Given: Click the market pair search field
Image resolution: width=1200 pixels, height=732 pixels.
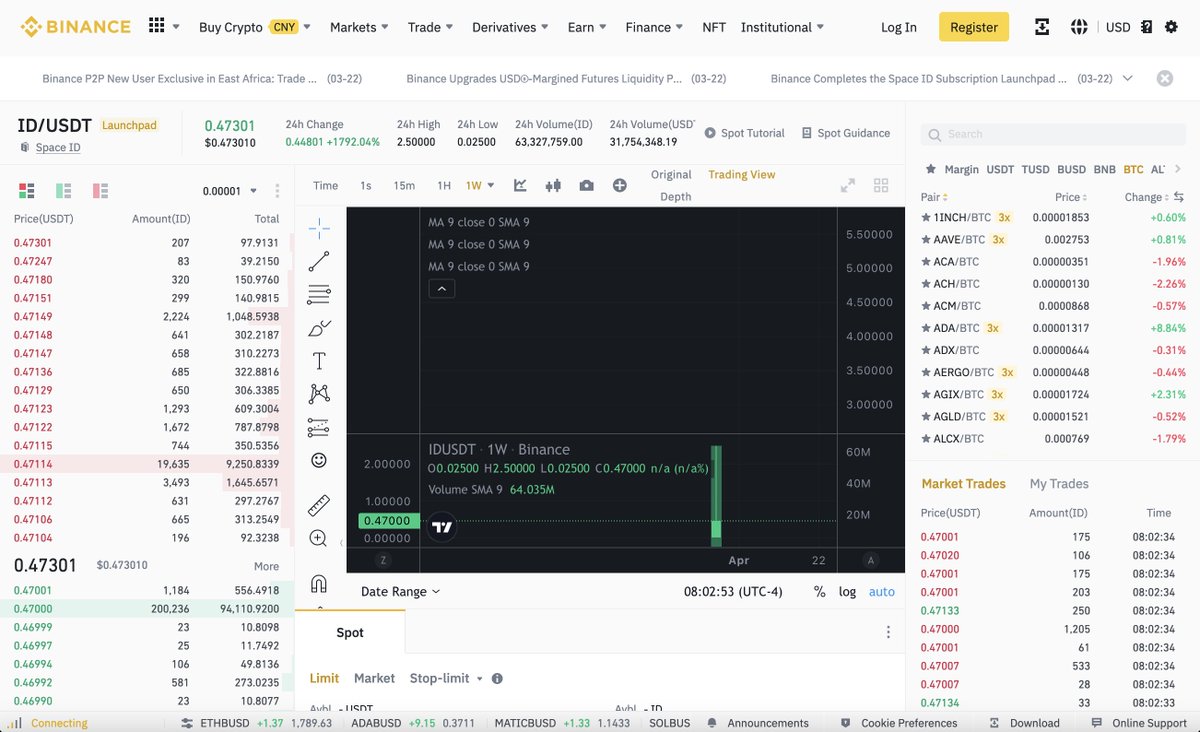Looking at the screenshot, I should tap(1052, 133).
